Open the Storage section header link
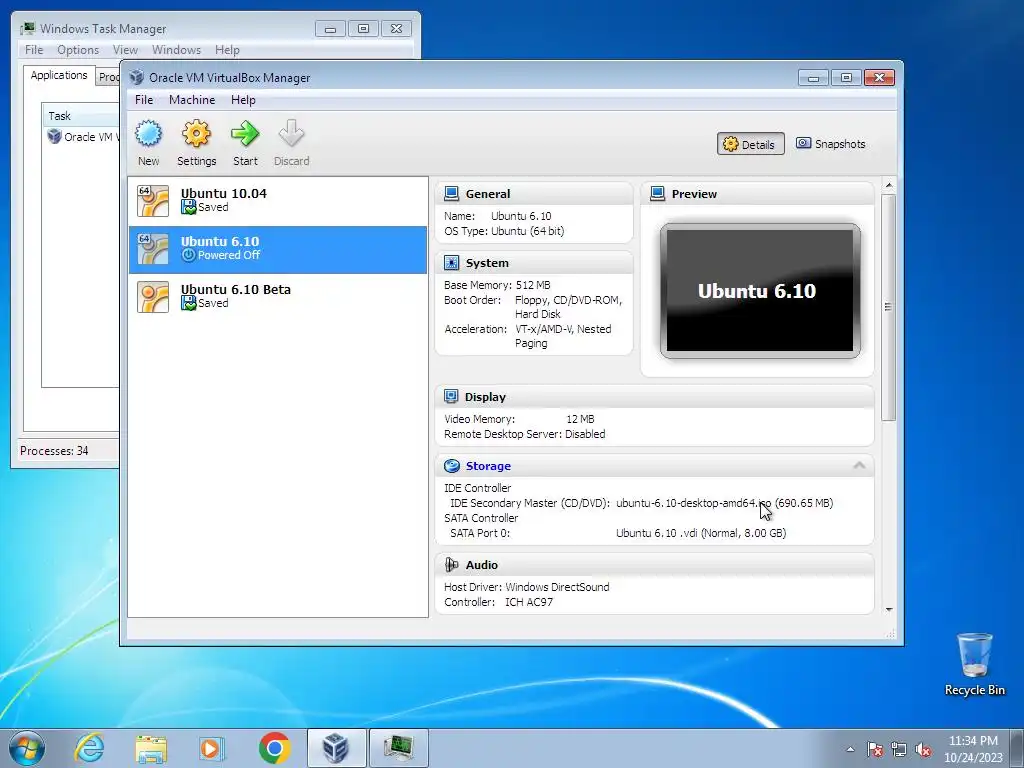1024x768 pixels. [x=488, y=466]
